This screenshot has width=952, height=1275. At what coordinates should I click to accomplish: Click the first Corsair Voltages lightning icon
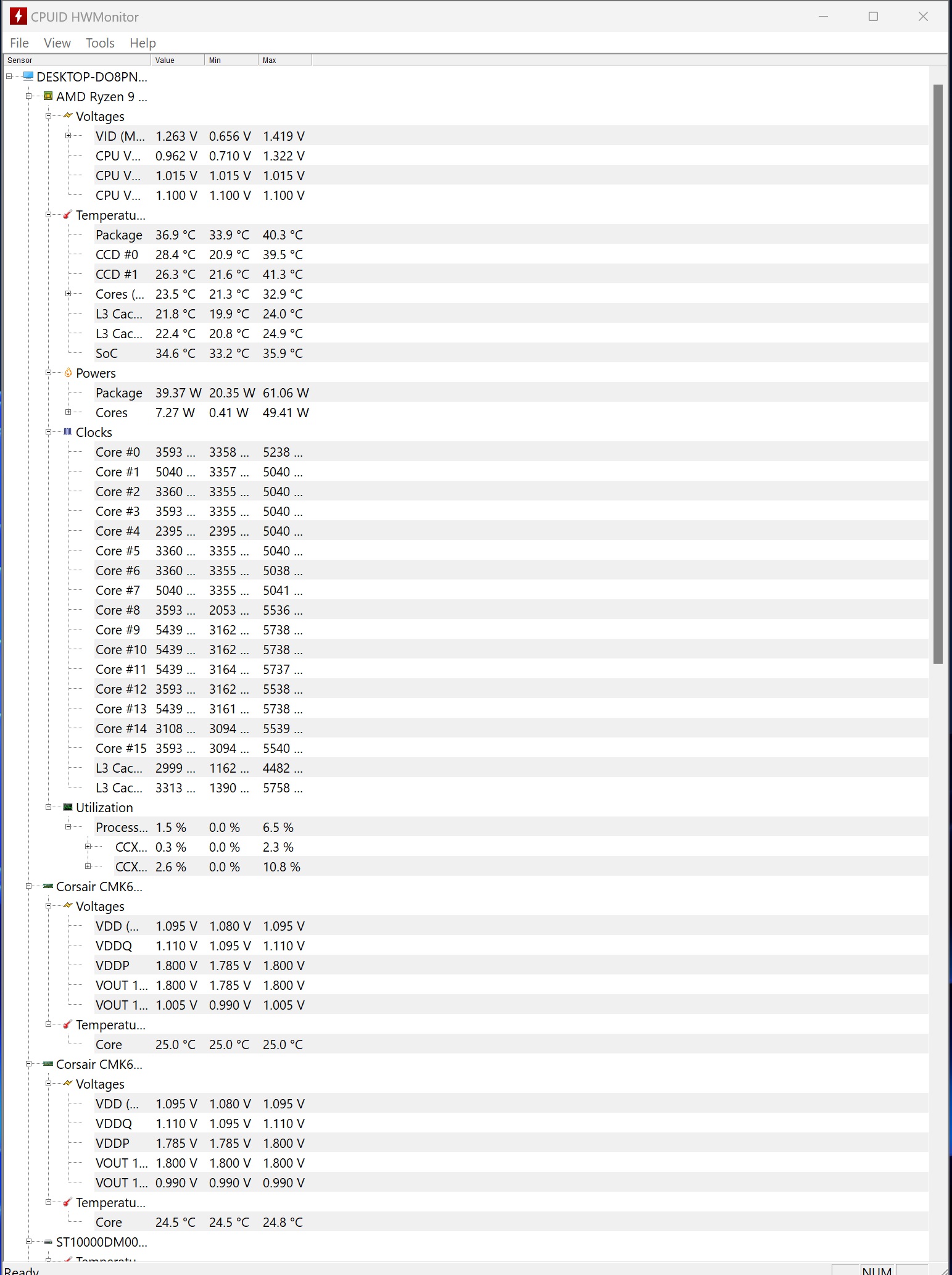point(68,906)
